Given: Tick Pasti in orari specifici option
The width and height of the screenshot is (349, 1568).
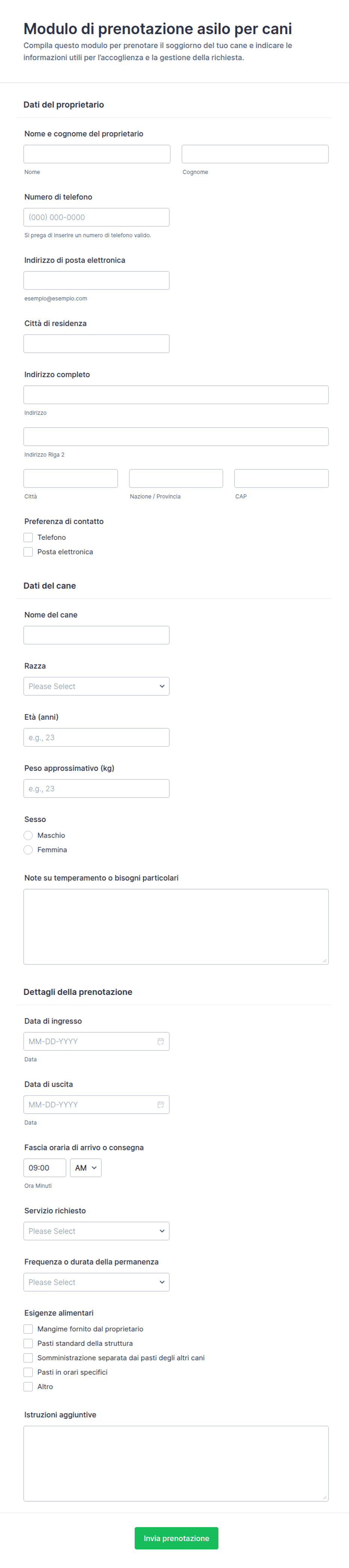Looking at the screenshot, I should pyautogui.click(x=28, y=1372).
